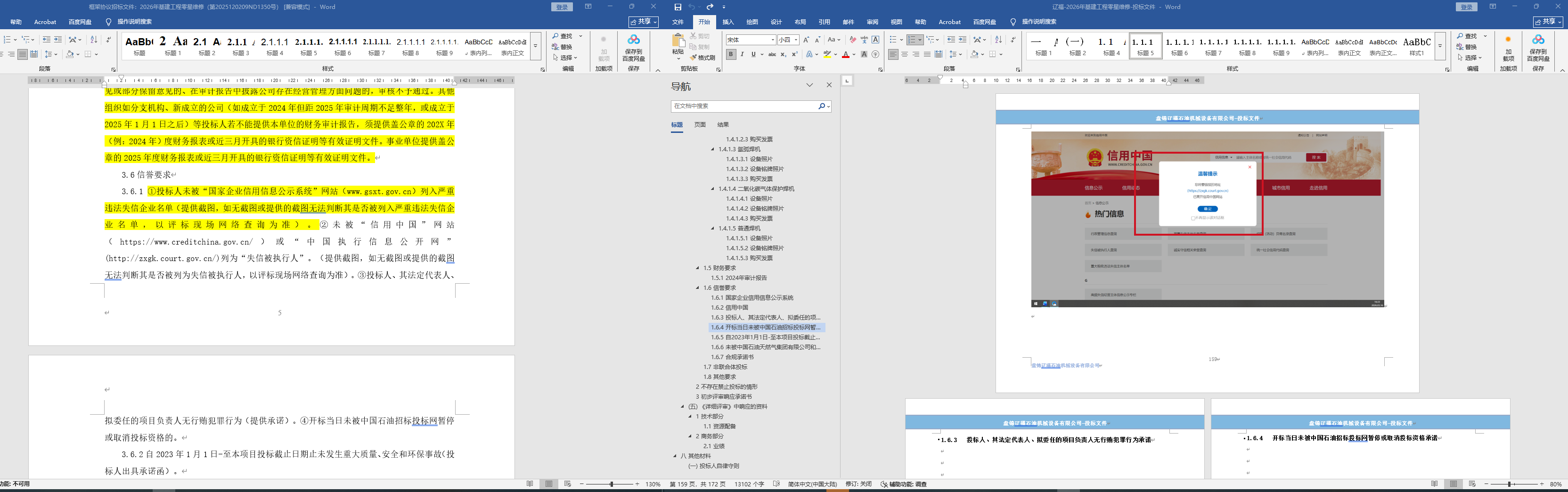Image resolution: width=1568 pixels, height=492 pixels.
Task: Go to heading 1.6.2 信用中国
Action: click(x=729, y=307)
